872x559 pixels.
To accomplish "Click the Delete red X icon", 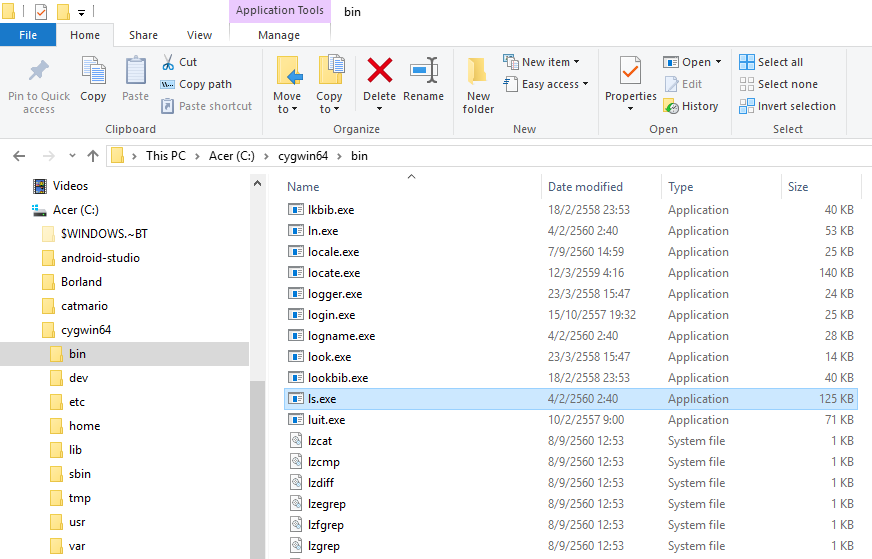I will (x=379, y=72).
